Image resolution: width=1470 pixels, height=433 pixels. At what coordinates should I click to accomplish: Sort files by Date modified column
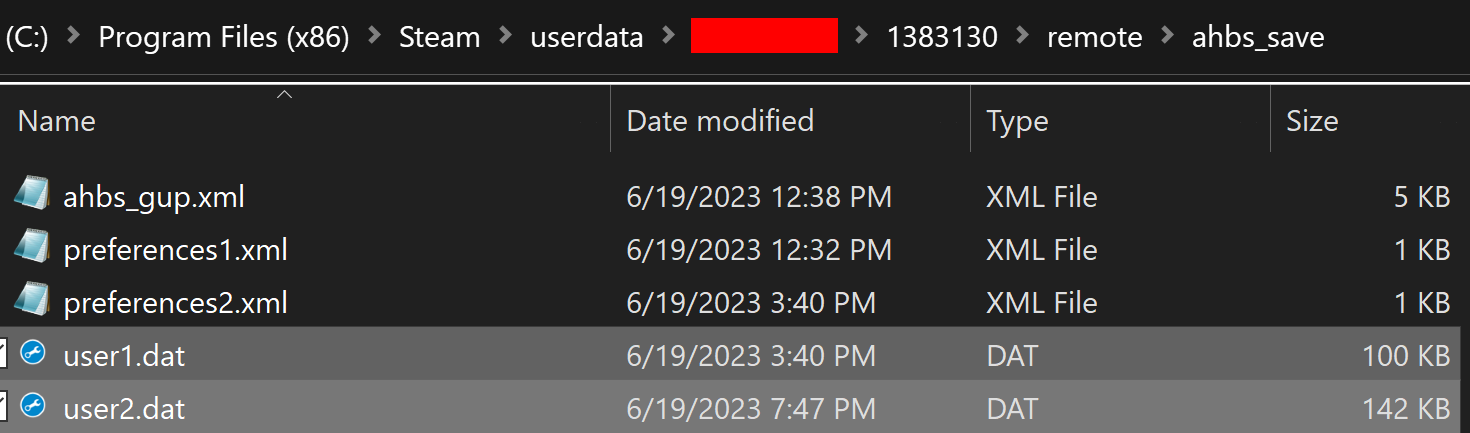(720, 121)
